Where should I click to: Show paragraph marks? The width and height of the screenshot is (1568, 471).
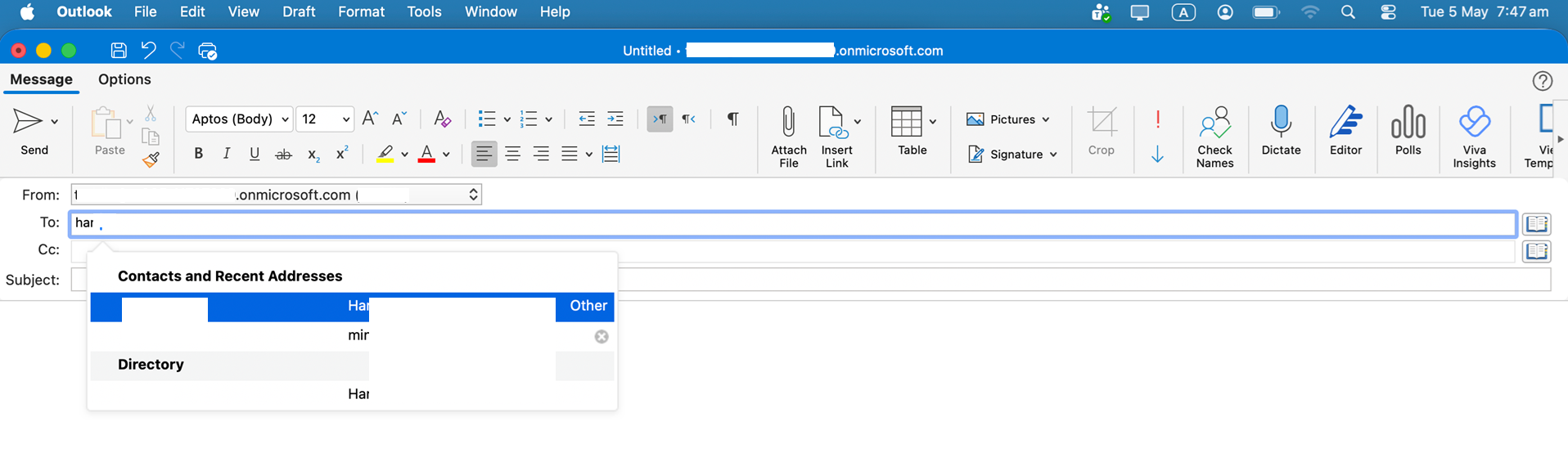tap(733, 119)
